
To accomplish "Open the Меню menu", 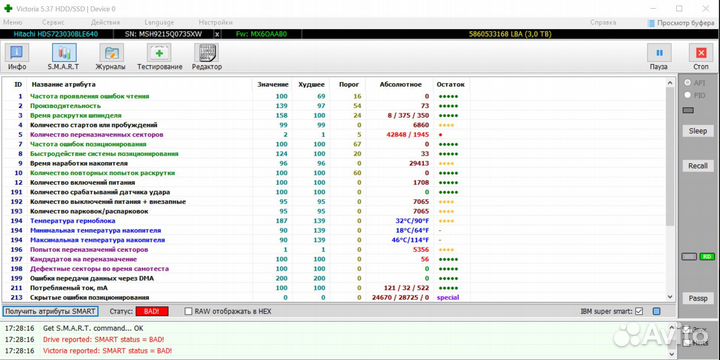I will [x=12, y=22].
